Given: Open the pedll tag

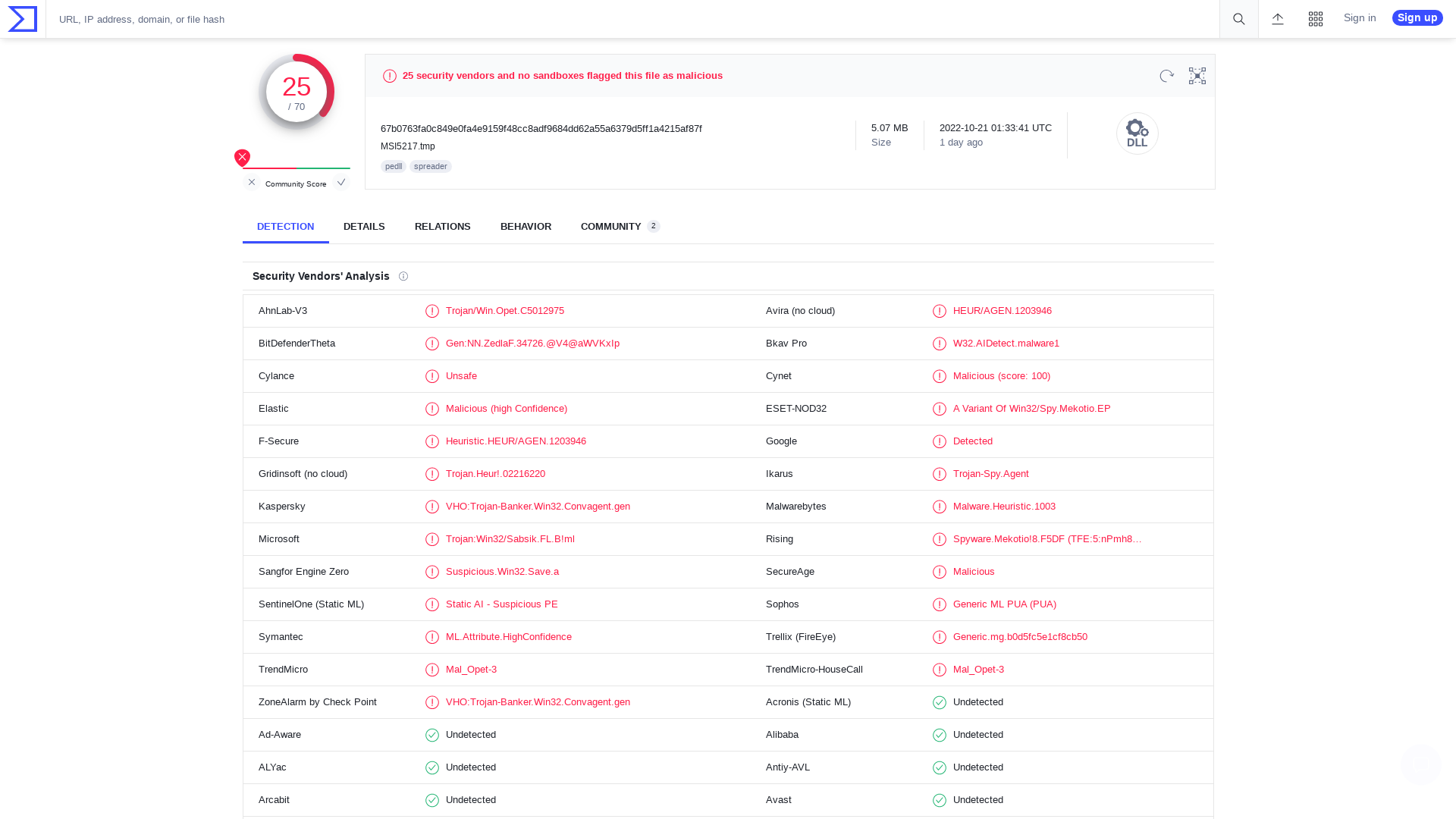Looking at the screenshot, I should pos(393,166).
